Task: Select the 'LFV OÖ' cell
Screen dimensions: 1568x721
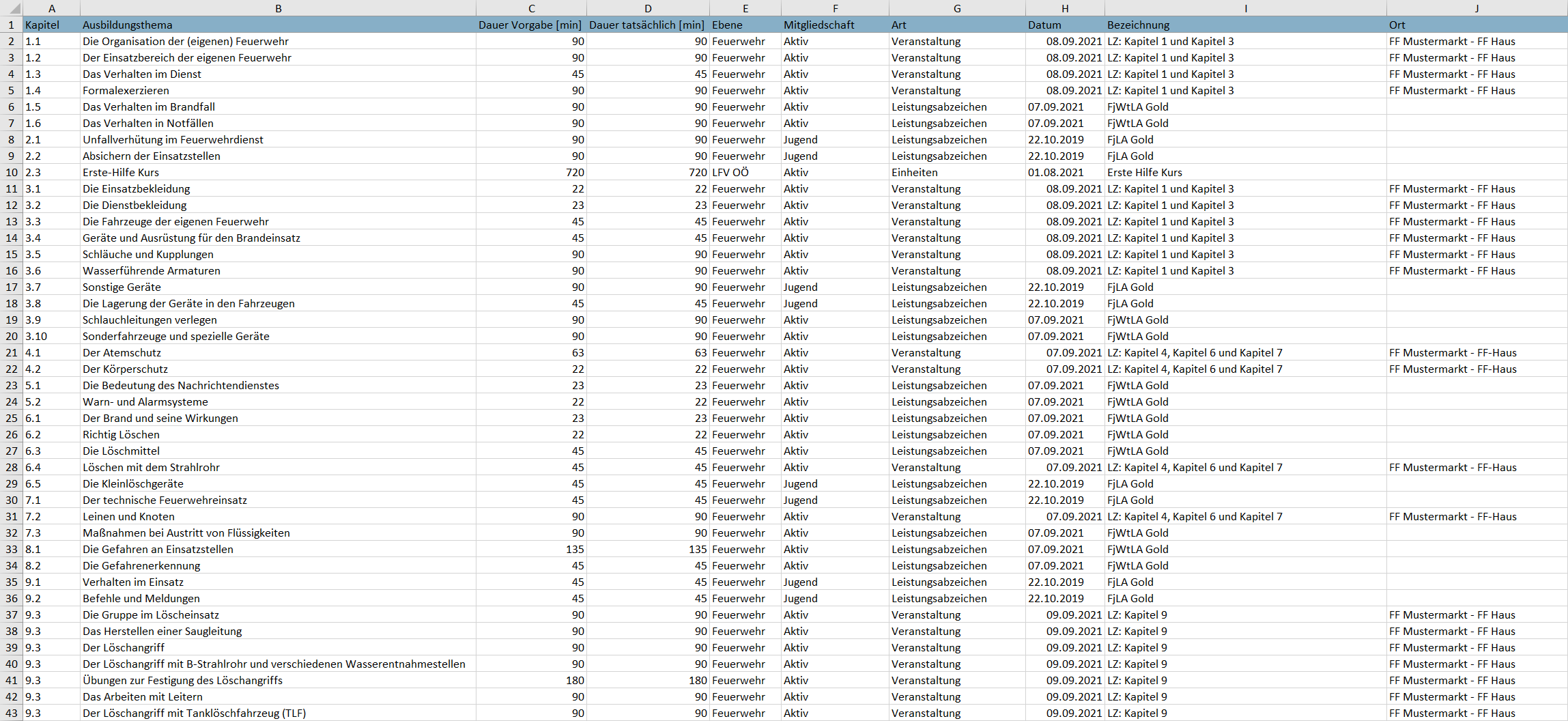Action: [745, 172]
